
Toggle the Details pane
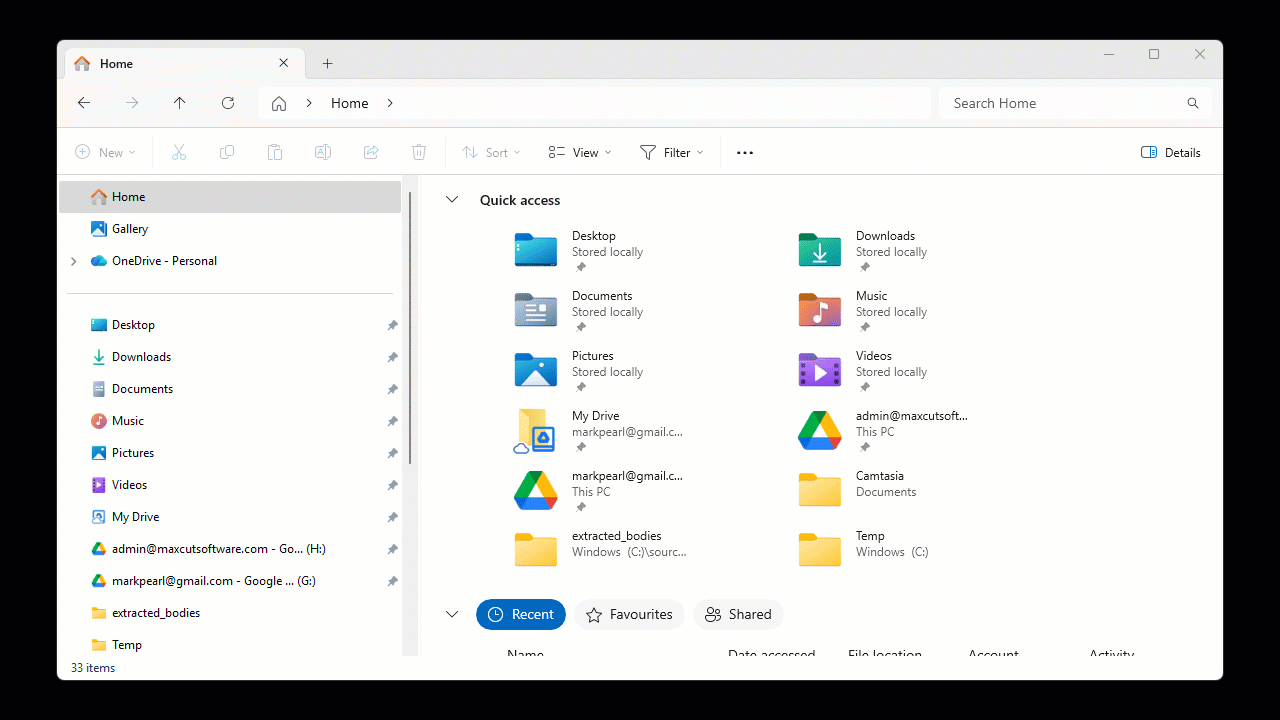coord(1170,152)
